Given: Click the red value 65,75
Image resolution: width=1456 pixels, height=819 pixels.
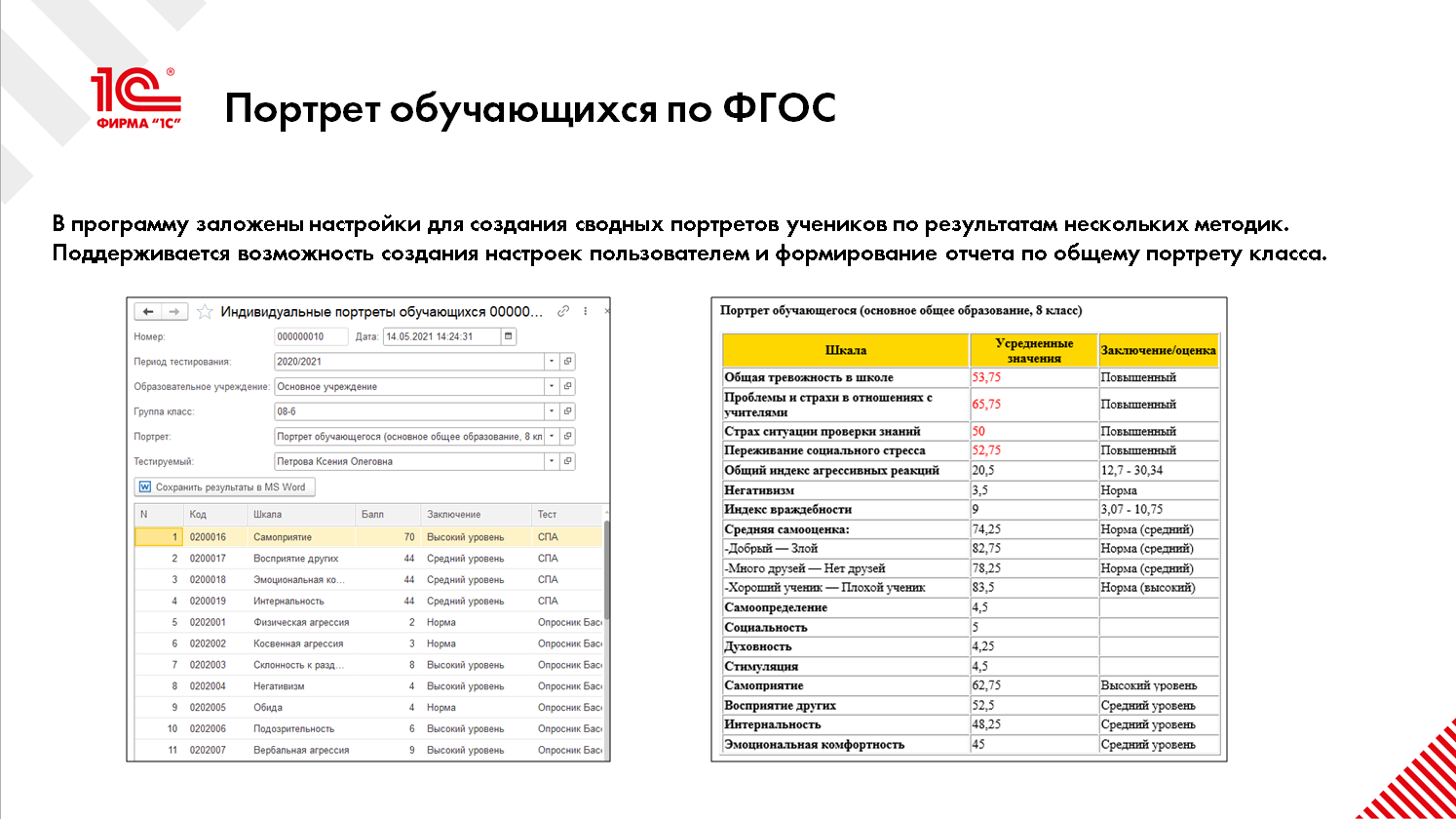Looking at the screenshot, I should 986,404.
